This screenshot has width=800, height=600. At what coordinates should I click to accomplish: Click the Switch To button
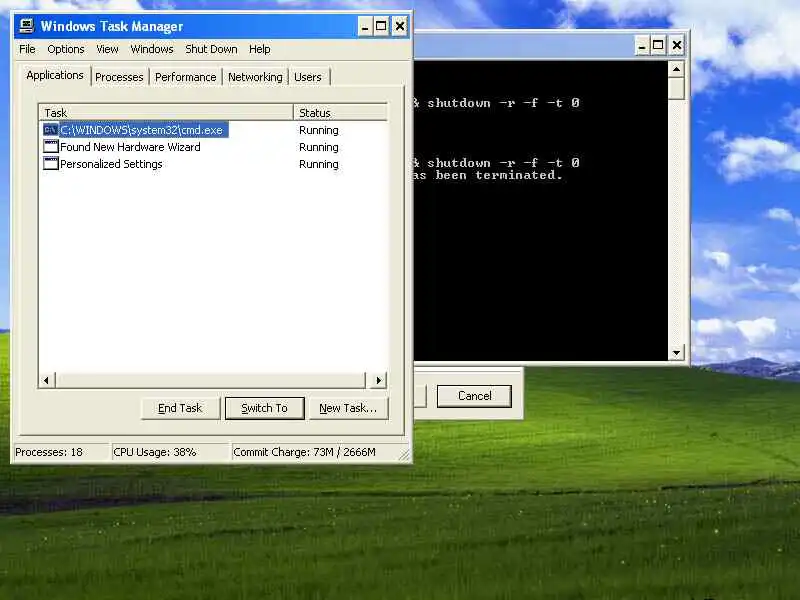(264, 408)
